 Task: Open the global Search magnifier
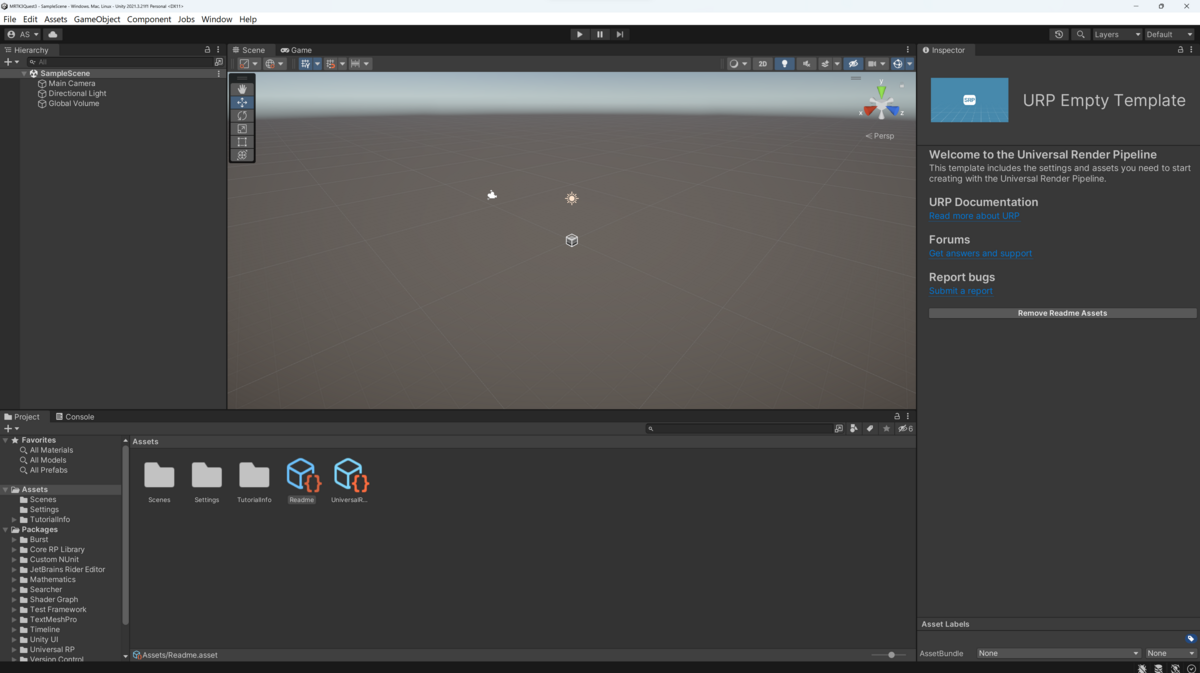(1080, 34)
